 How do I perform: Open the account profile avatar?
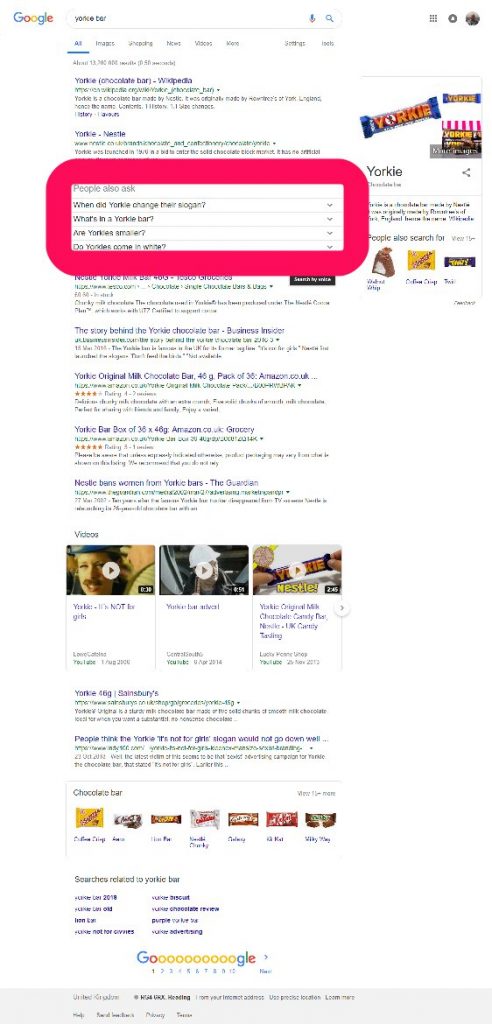[x=472, y=18]
